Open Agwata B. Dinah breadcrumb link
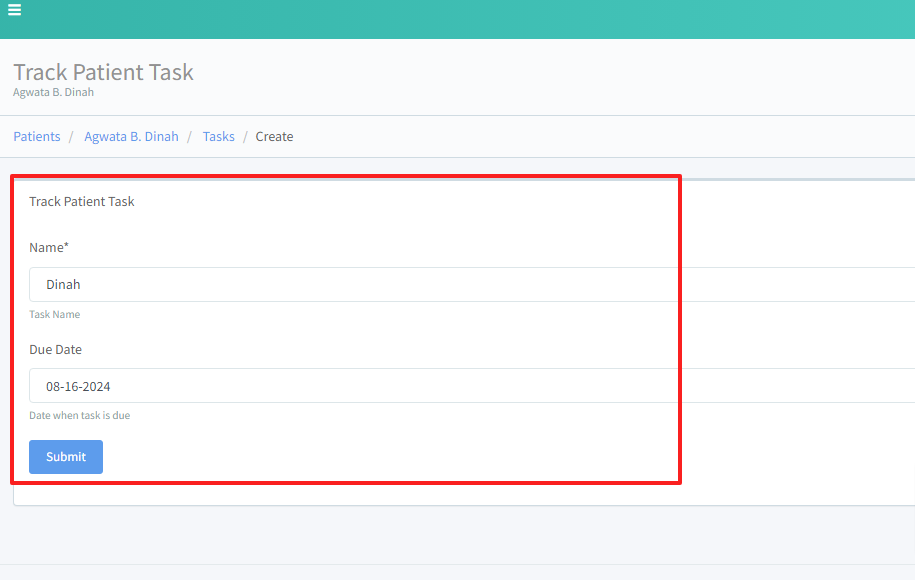 coord(131,137)
